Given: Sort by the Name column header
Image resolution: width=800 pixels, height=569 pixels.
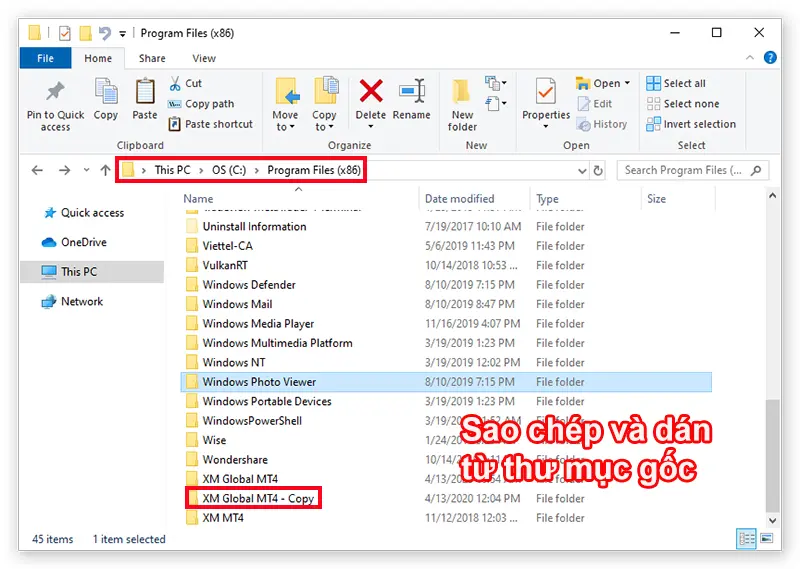Looking at the screenshot, I should point(198,199).
